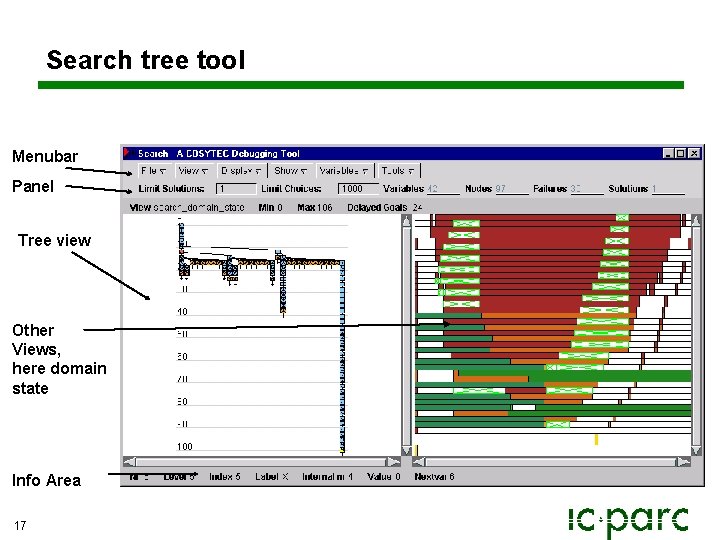The width and height of the screenshot is (720, 540).
Task: Click domain state view scroll-right arrow
Action: [684, 461]
